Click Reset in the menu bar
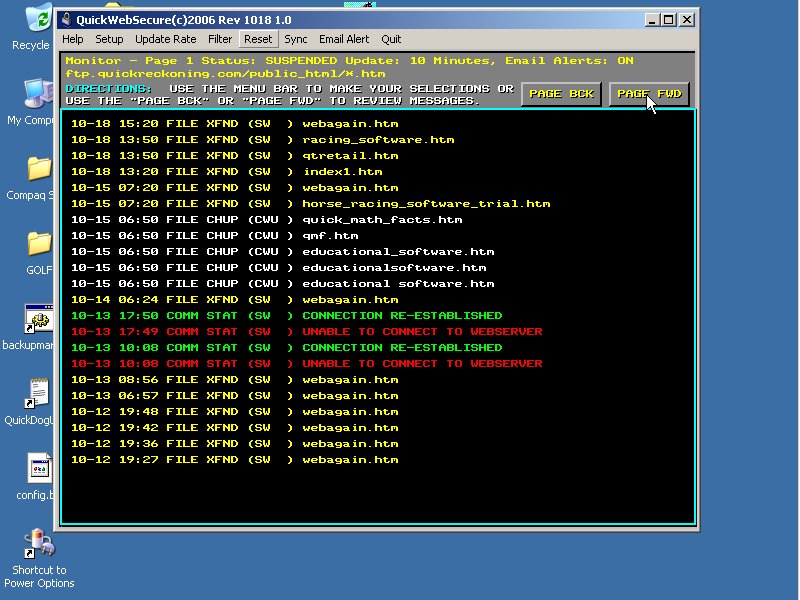This screenshot has height=600, width=800. (258, 39)
